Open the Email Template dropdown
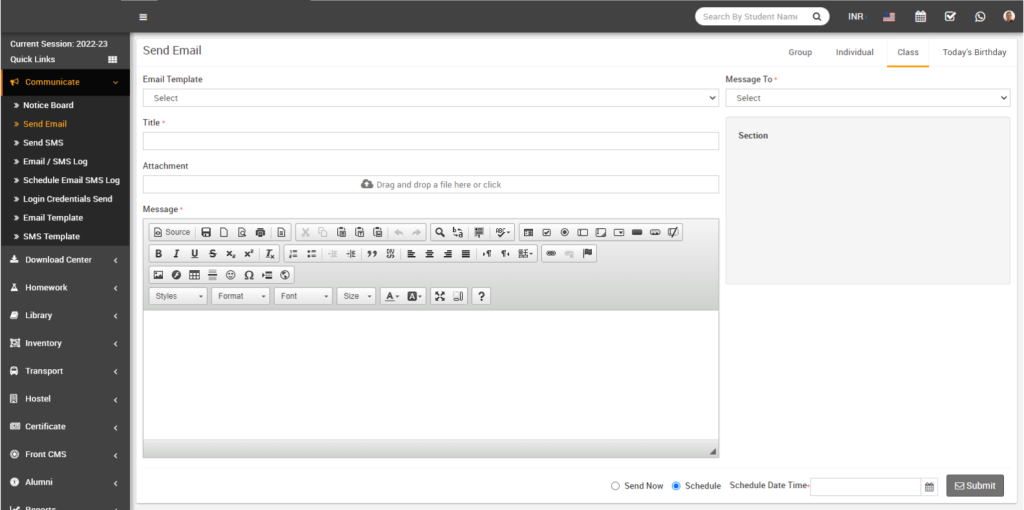1024x510 pixels. click(430, 98)
